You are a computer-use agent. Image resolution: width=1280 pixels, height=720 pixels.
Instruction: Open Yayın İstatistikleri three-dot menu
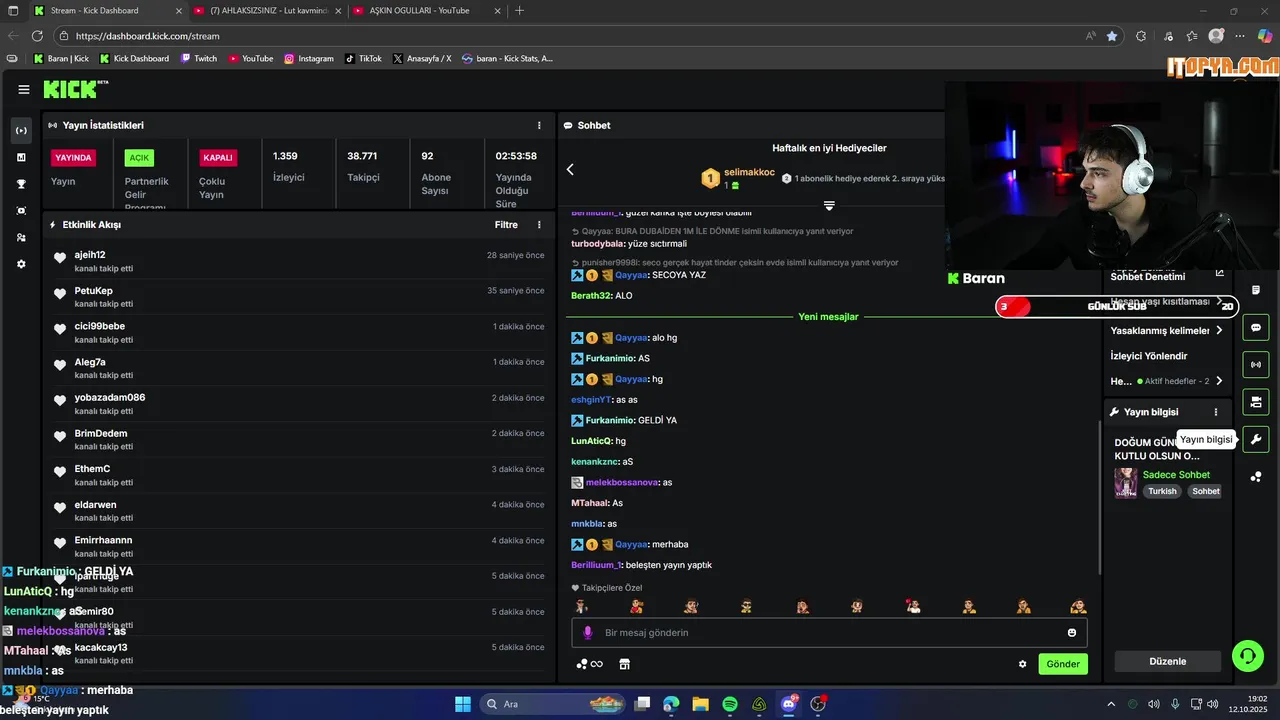tap(539, 125)
